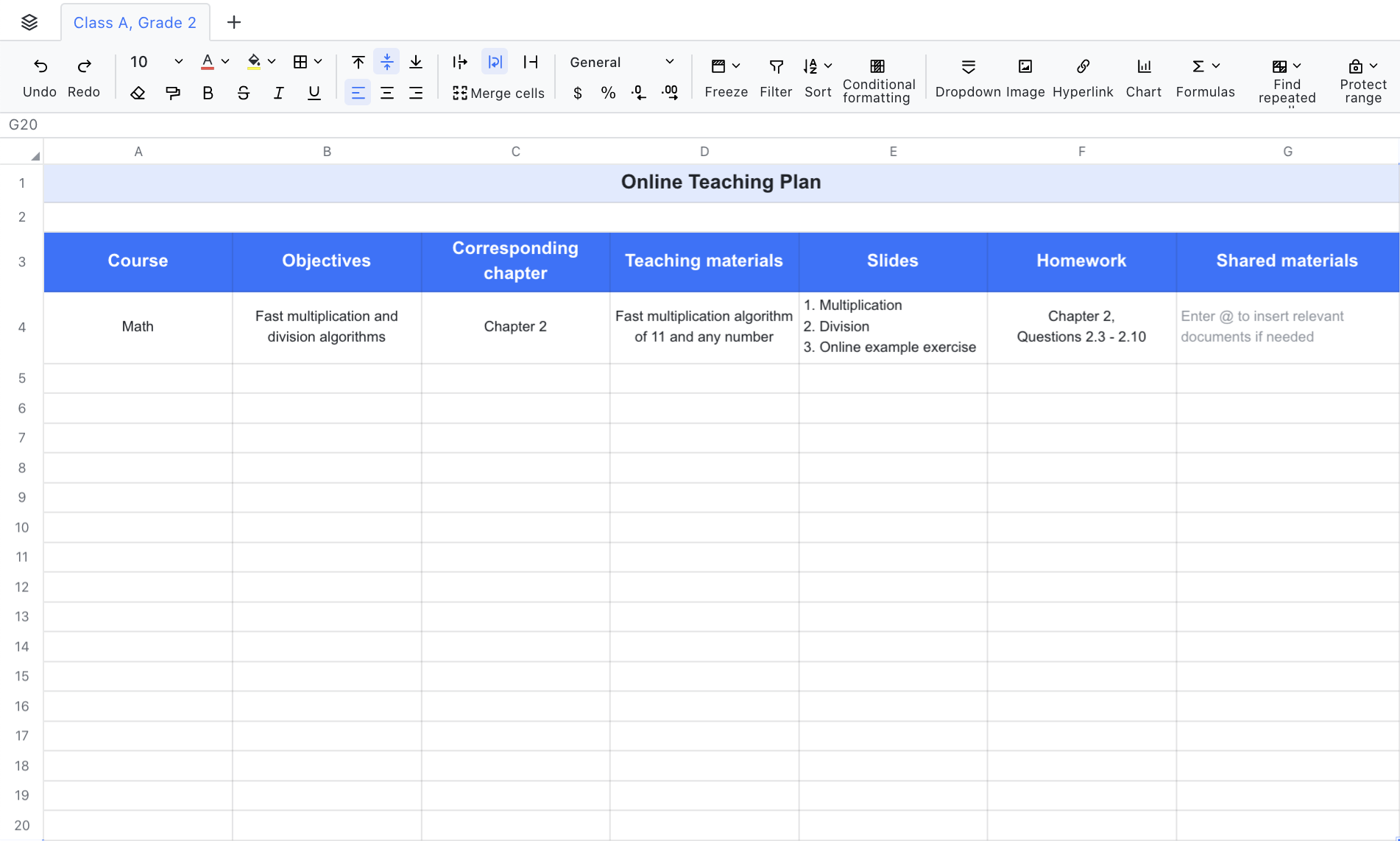The height and width of the screenshot is (841, 1400).
Task: Expand the General number format dropdown
Action: pyautogui.click(x=669, y=62)
